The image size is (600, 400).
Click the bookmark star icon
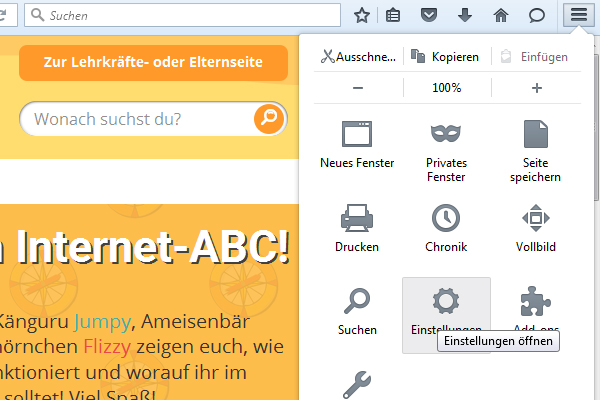point(362,15)
